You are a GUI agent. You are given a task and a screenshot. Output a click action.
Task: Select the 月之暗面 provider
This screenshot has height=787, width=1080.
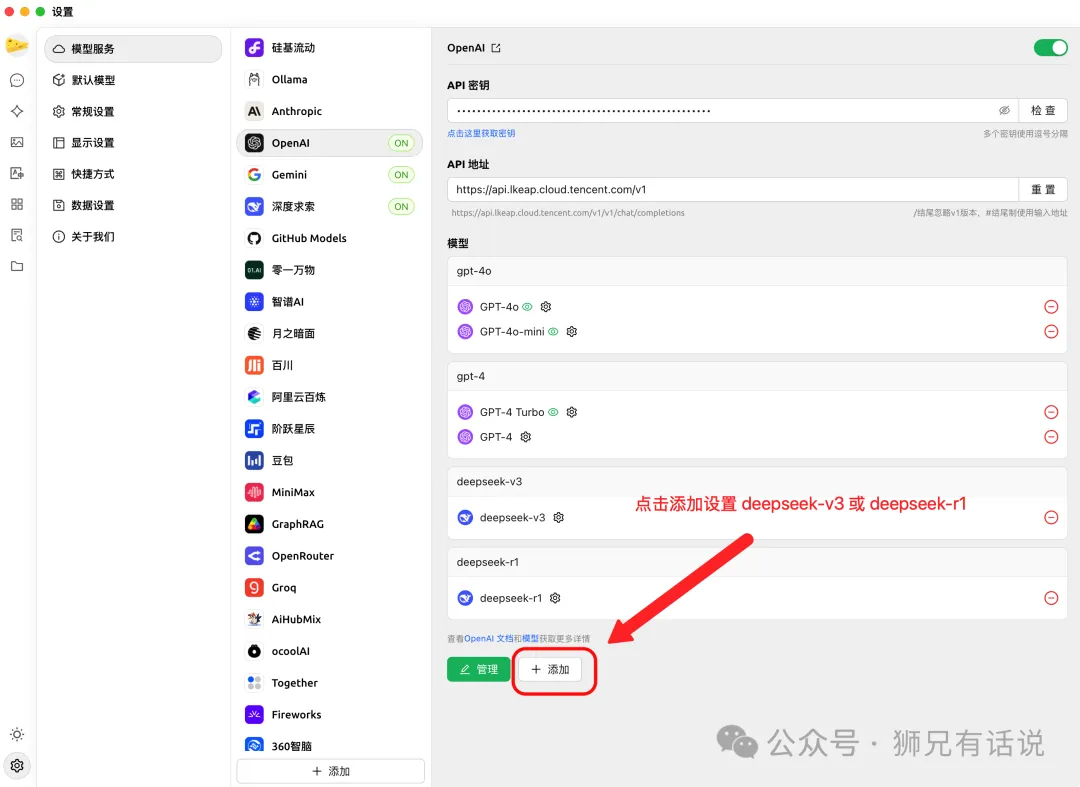point(329,333)
